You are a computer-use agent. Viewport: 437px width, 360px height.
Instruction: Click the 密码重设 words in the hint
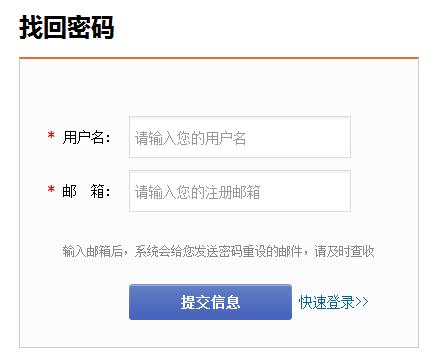(243, 251)
